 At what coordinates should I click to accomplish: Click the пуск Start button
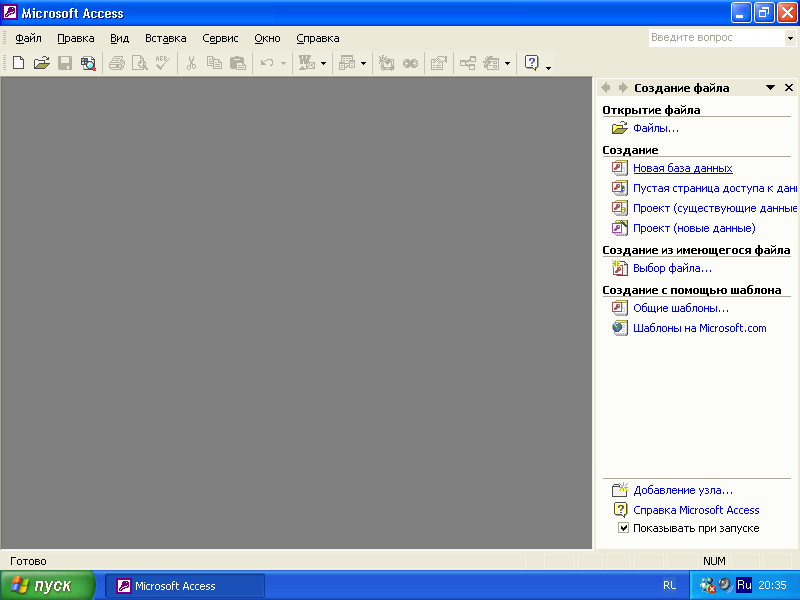(47, 585)
